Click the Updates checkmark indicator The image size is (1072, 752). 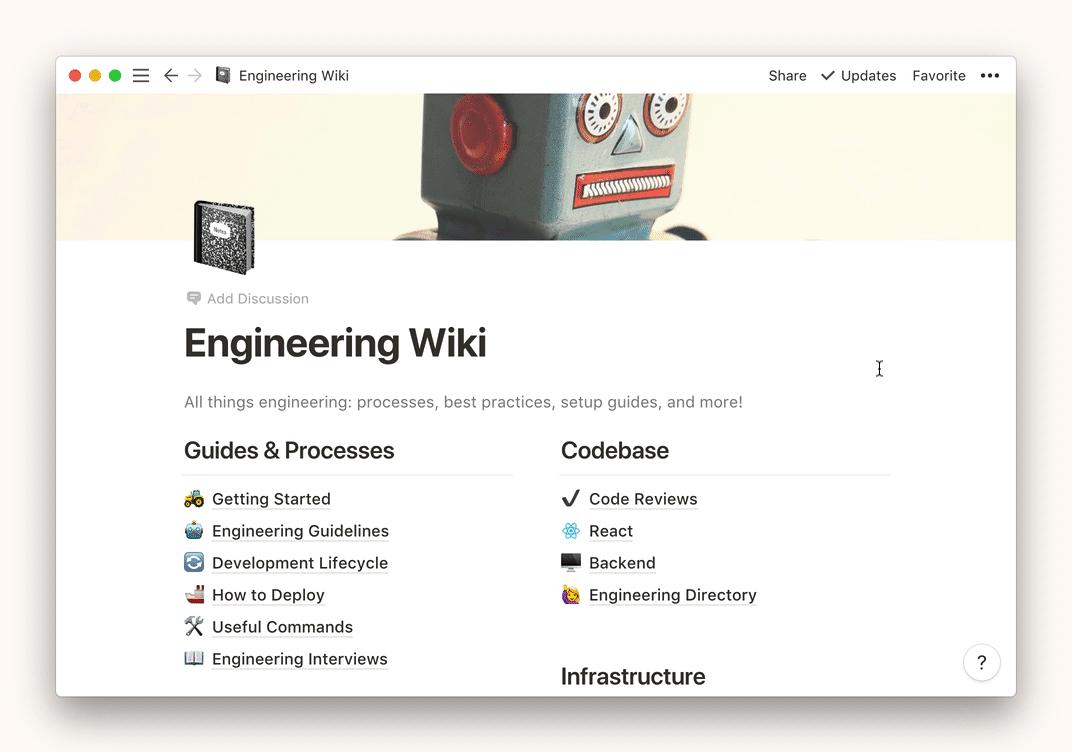[x=858, y=75]
